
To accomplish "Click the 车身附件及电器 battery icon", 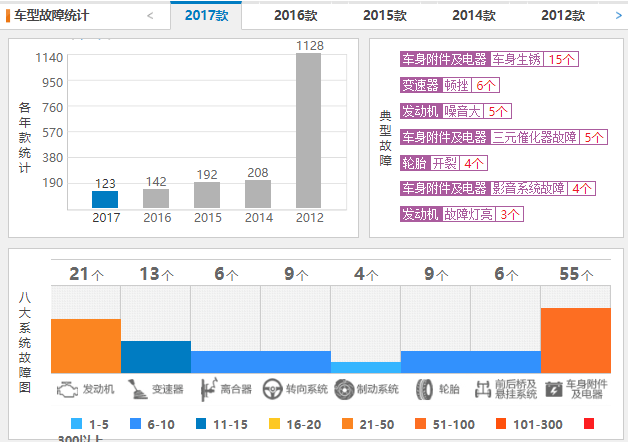I will [554, 389].
